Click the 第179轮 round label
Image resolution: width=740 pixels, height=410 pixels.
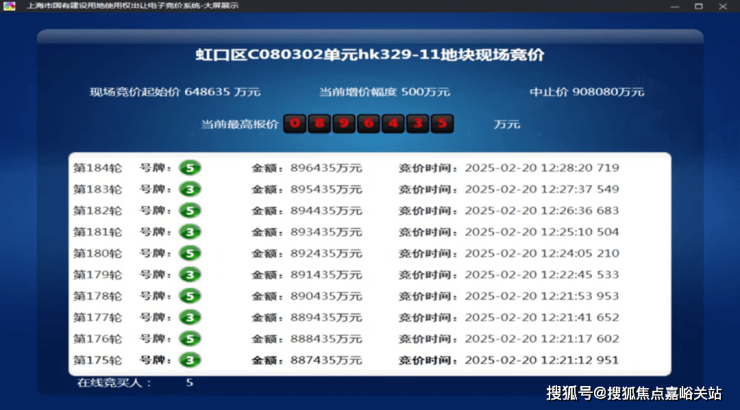click(x=97, y=275)
